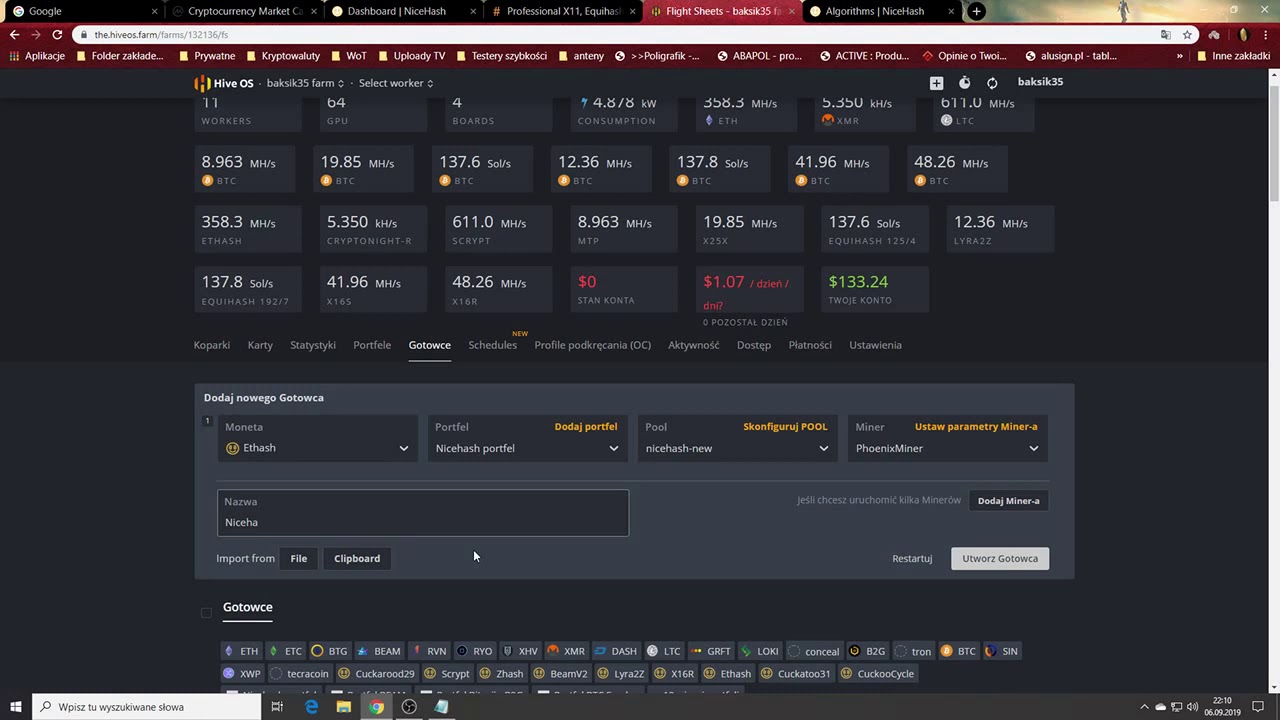The height and width of the screenshot is (720, 1280).
Task: Filter flight sheets by RVN coin tag
Action: pos(428,651)
